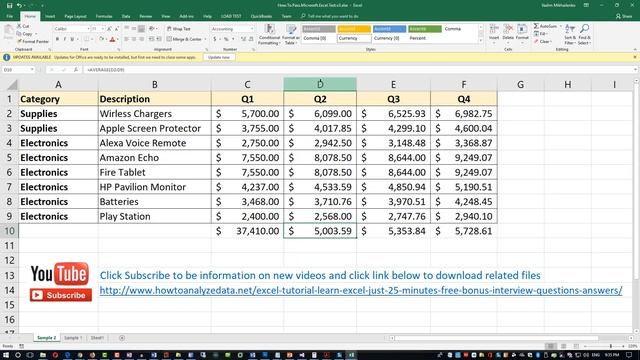Activate the Format Painter
Viewport: 640px width, 360px height.
[x=33, y=42]
